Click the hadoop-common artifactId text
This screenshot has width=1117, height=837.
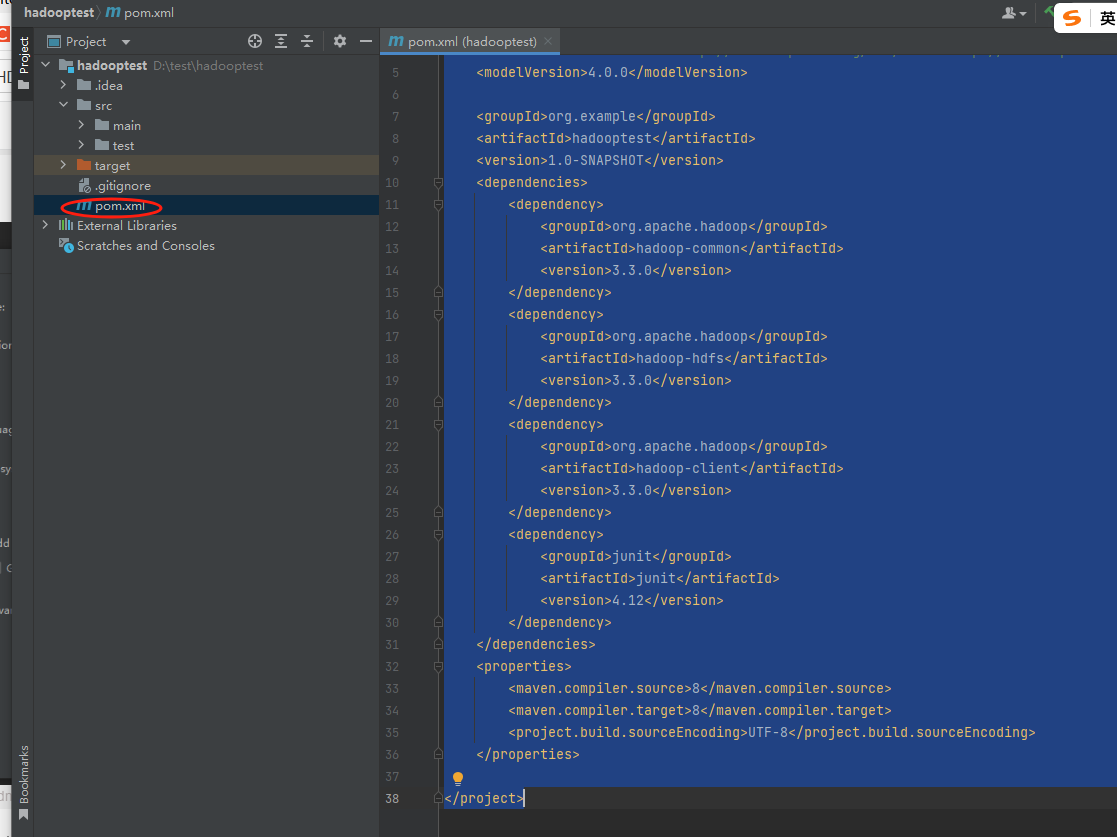[687, 249]
